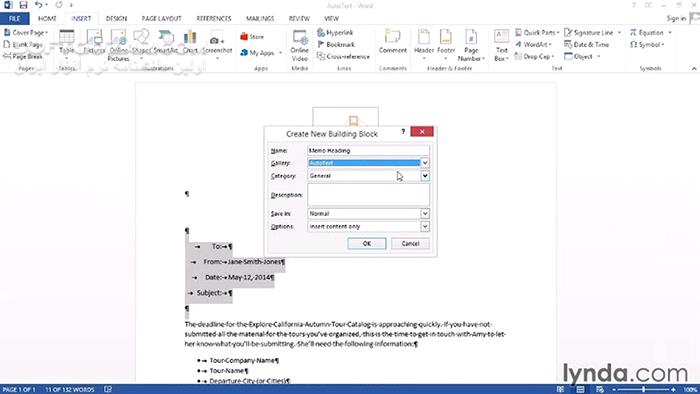Switch to the VIEW tab

coord(331,18)
